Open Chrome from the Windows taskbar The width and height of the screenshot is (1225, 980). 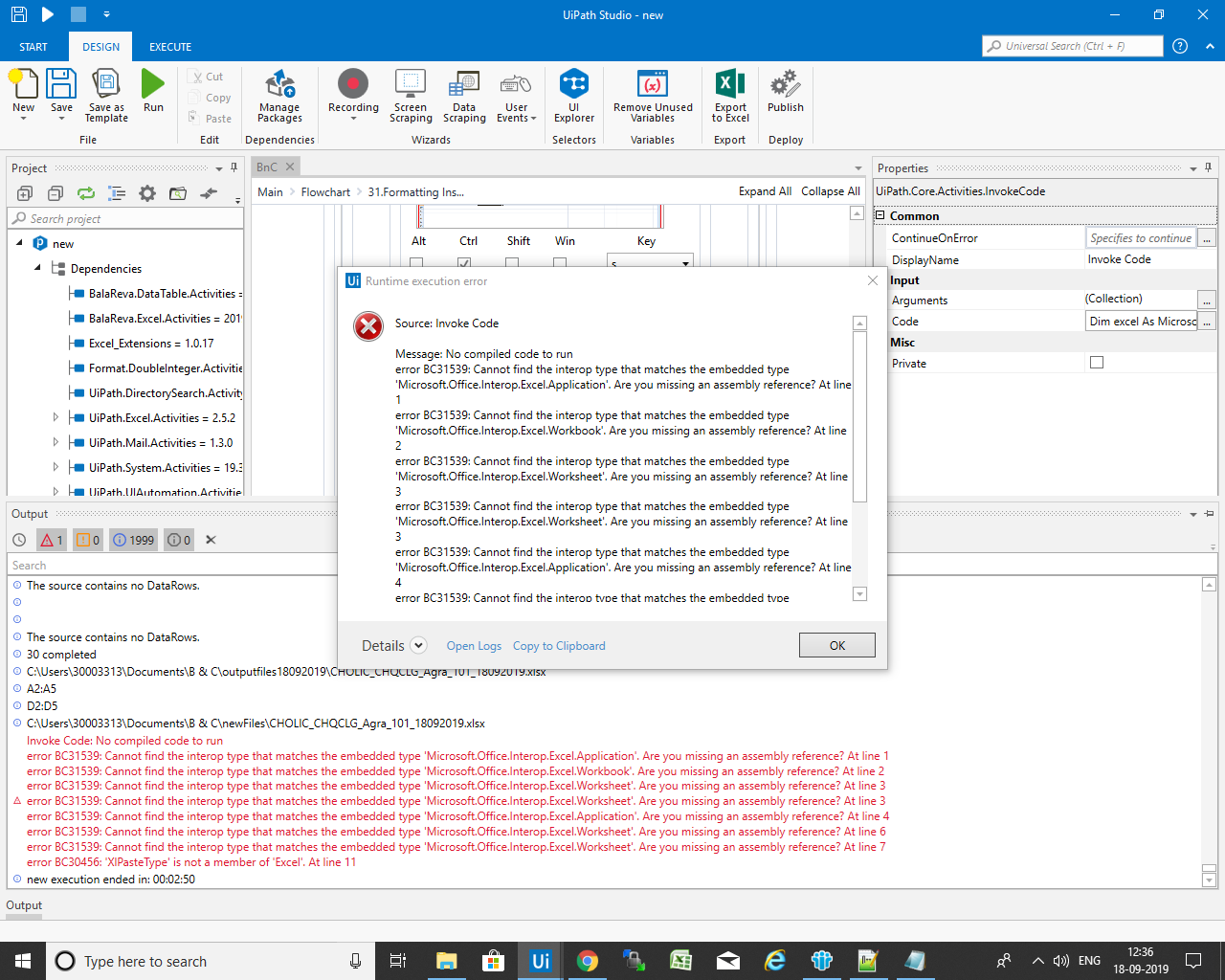[588, 961]
